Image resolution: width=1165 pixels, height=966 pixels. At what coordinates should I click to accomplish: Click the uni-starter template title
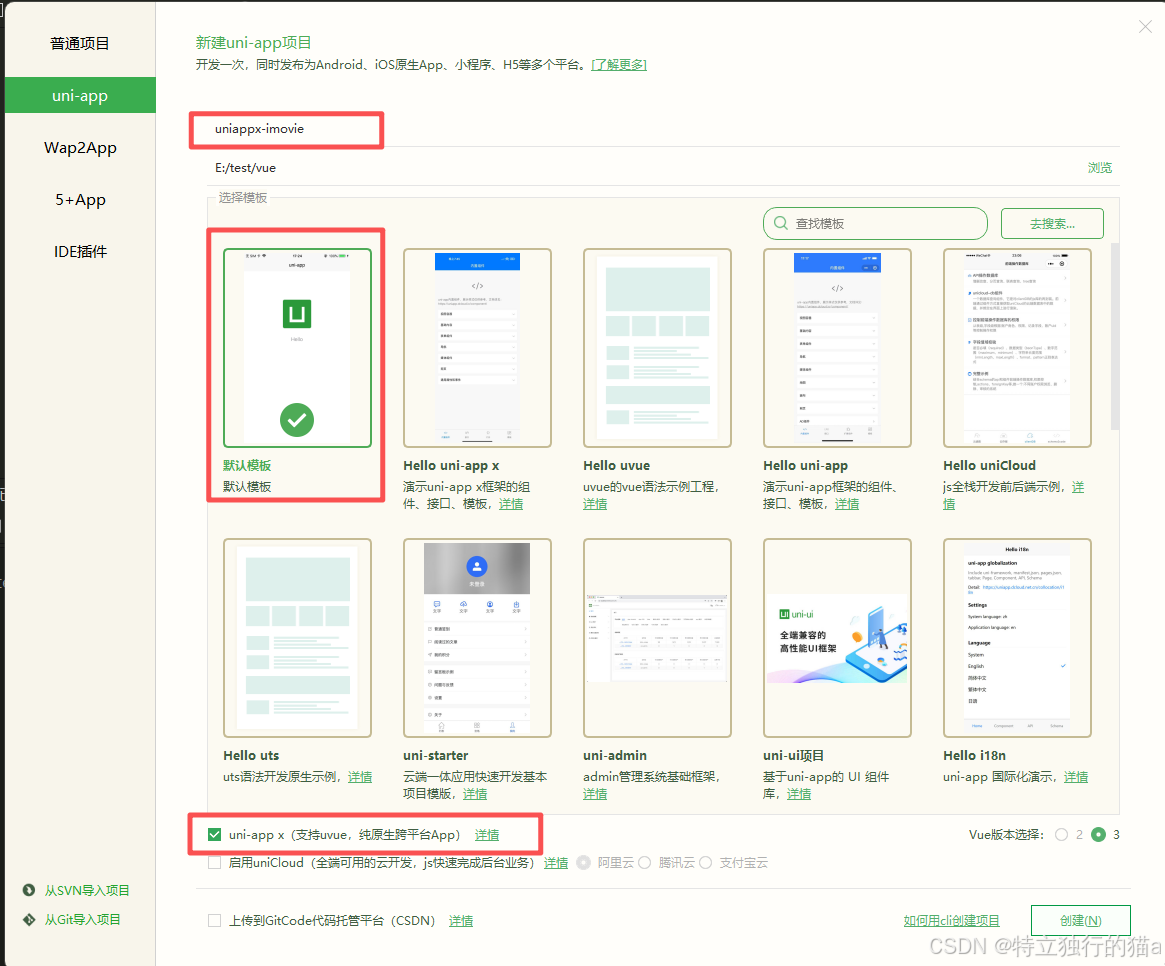(x=435, y=755)
